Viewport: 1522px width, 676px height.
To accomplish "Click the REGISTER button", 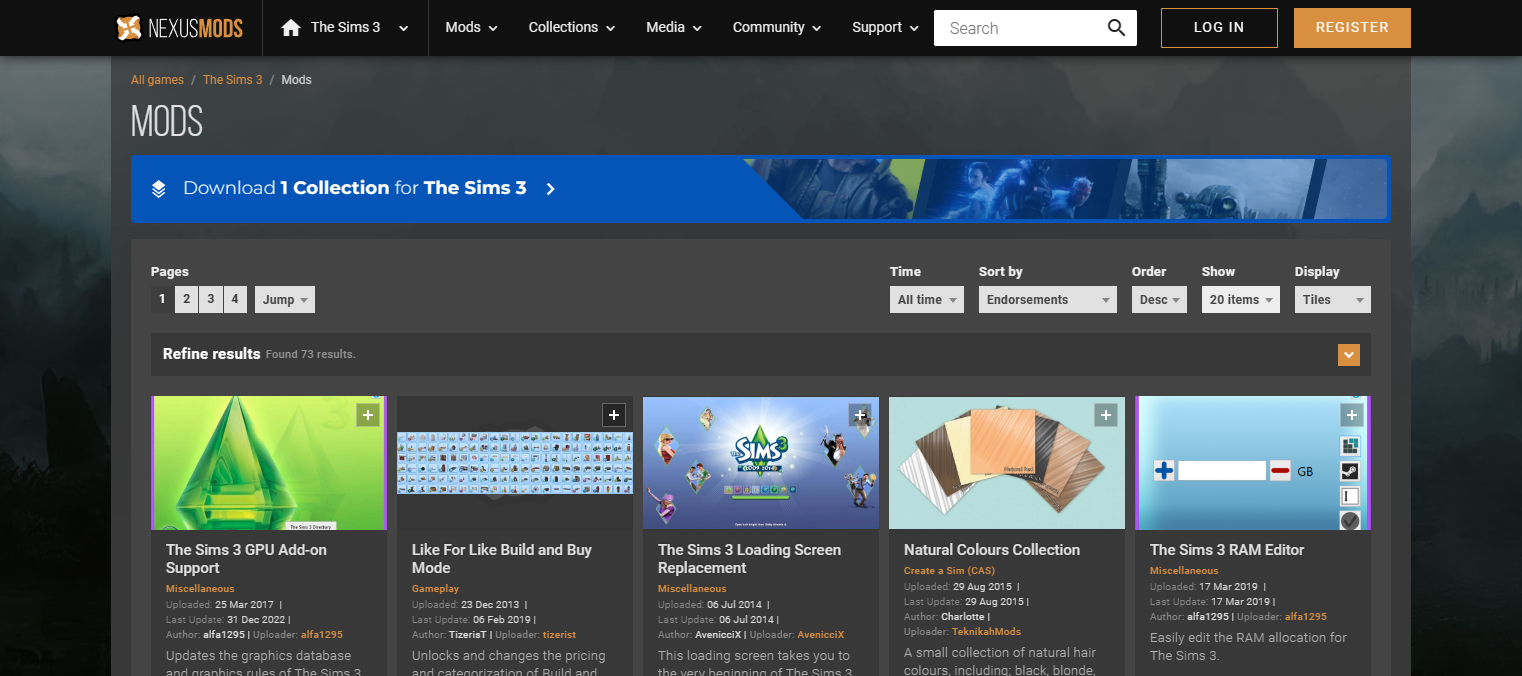I will (1352, 28).
